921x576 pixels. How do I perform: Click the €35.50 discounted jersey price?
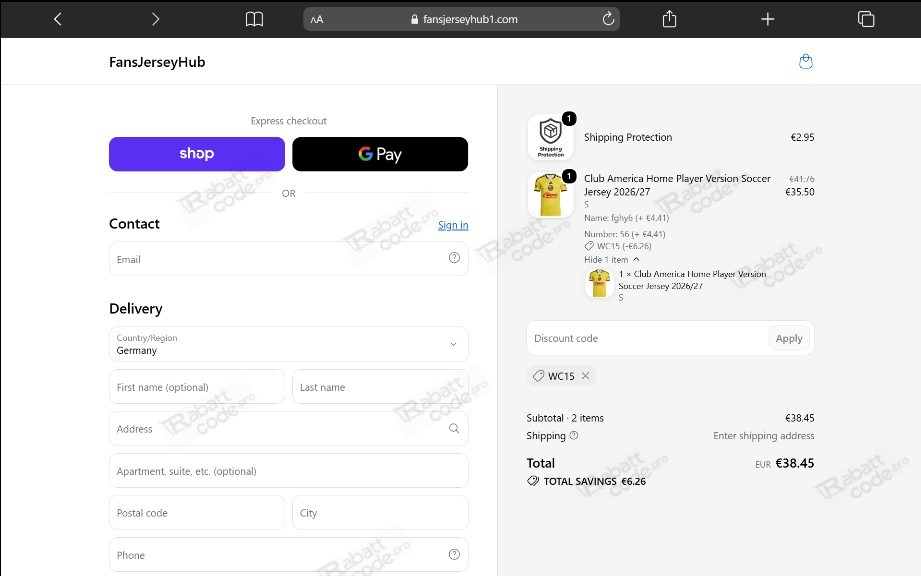(799, 191)
